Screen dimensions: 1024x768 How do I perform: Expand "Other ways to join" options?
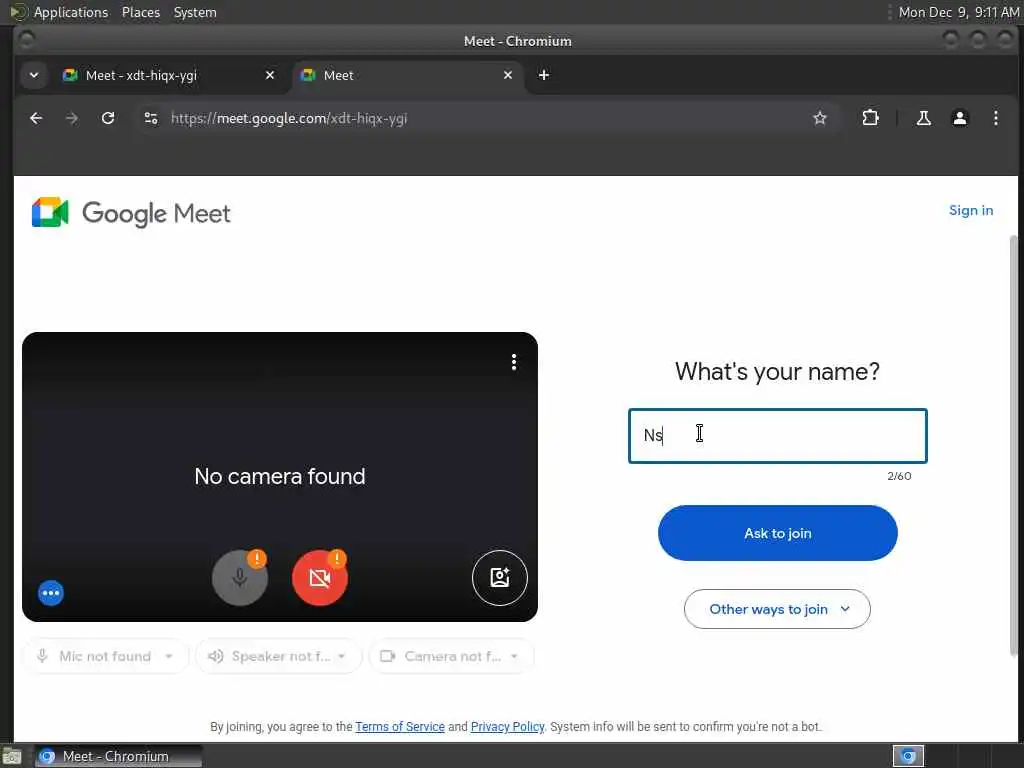(777, 609)
